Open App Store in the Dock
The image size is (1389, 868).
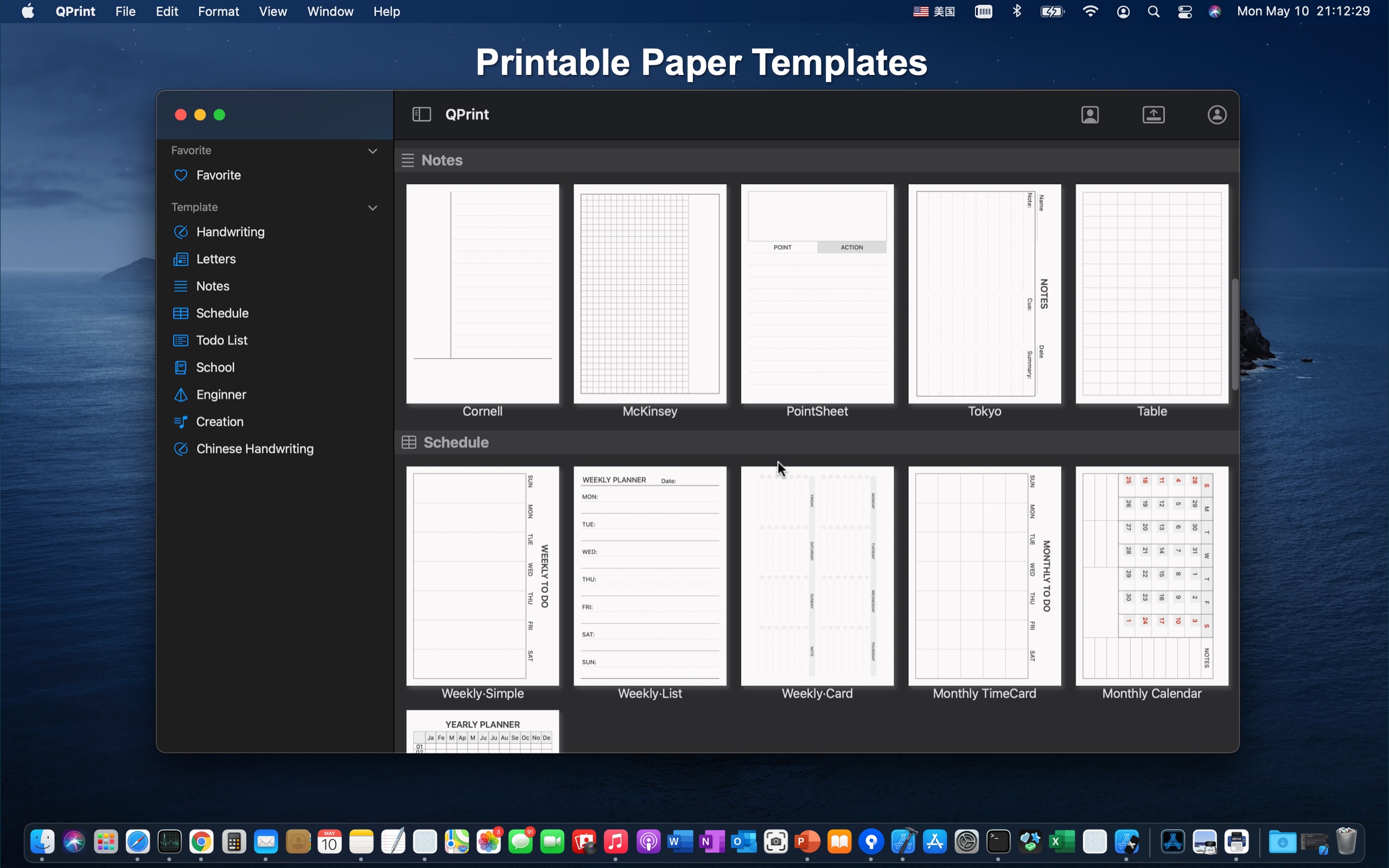point(934,842)
